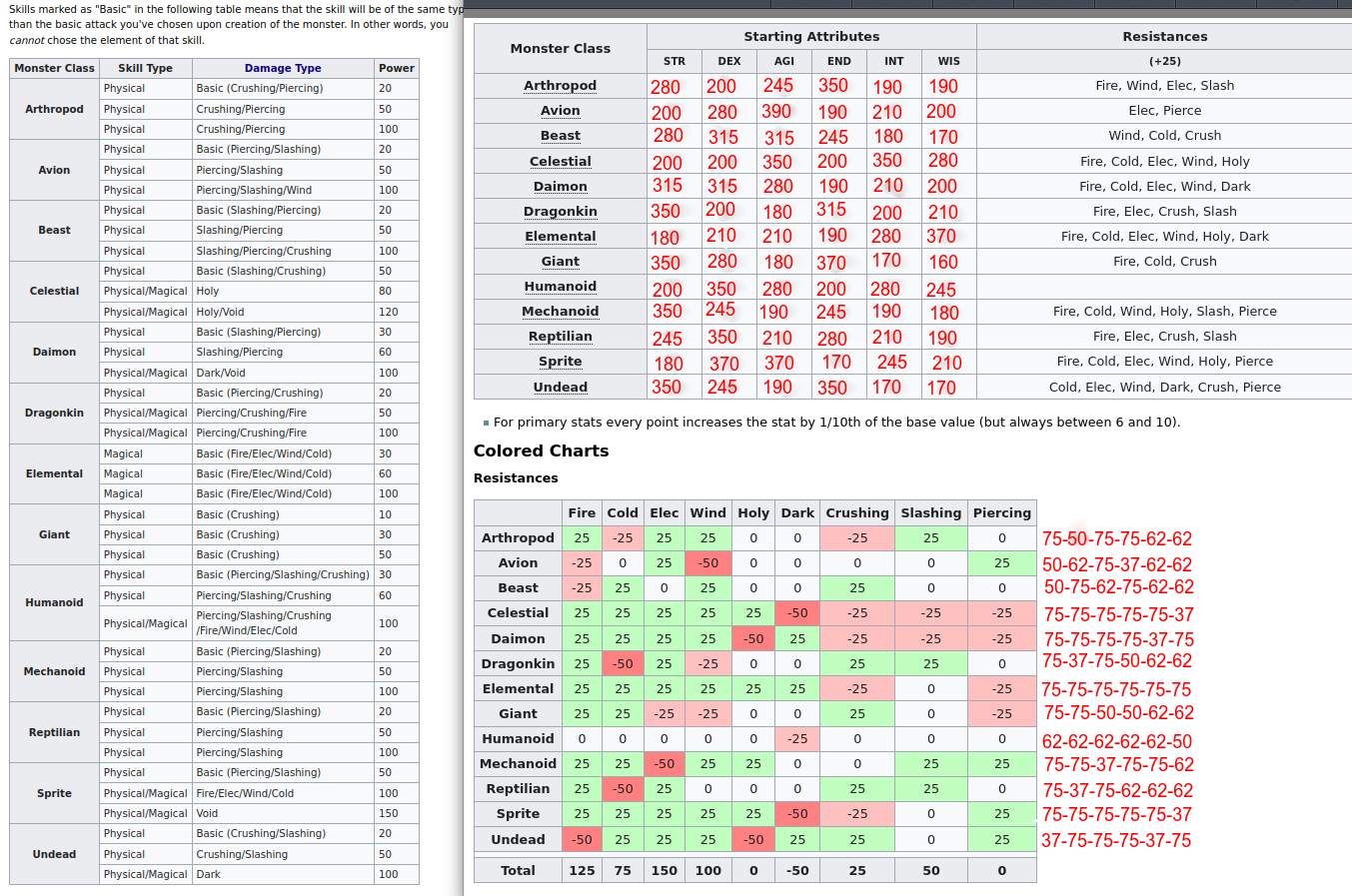
Task: Click 'Fire, Cold, Wind, Holy, Slash, Pierce' cell
Action: (1164, 311)
